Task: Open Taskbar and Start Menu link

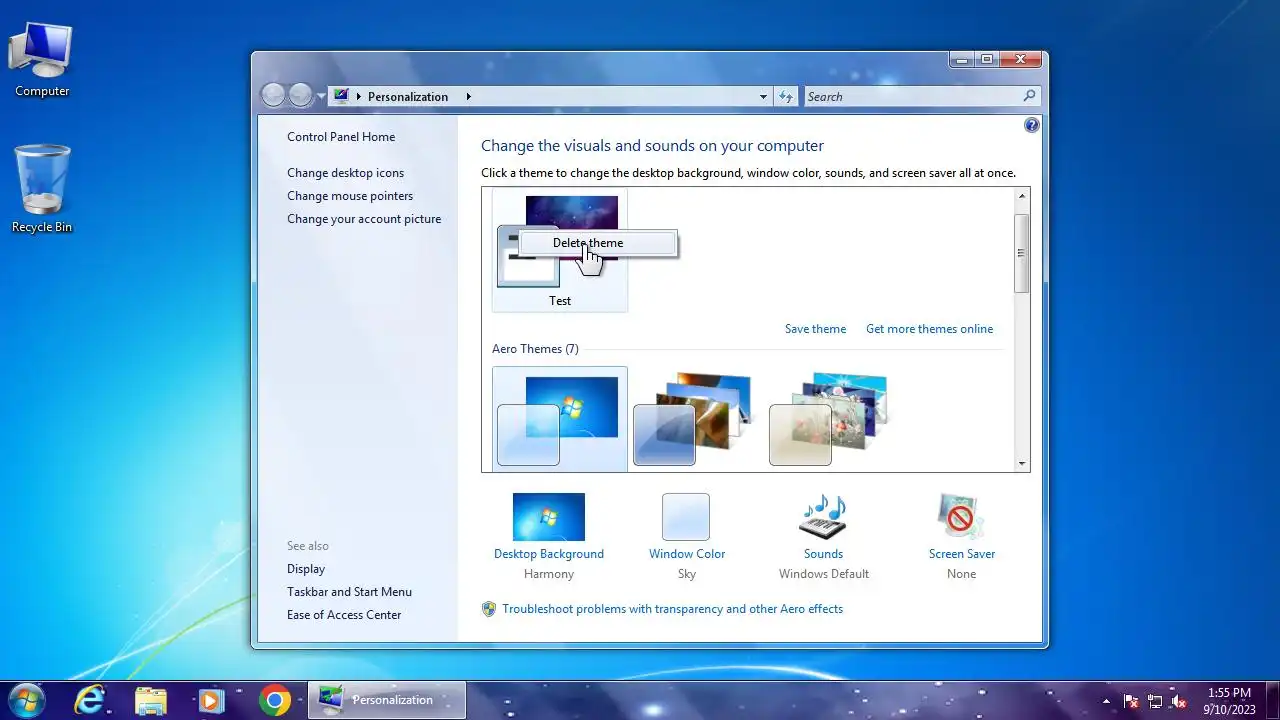Action: click(349, 592)
